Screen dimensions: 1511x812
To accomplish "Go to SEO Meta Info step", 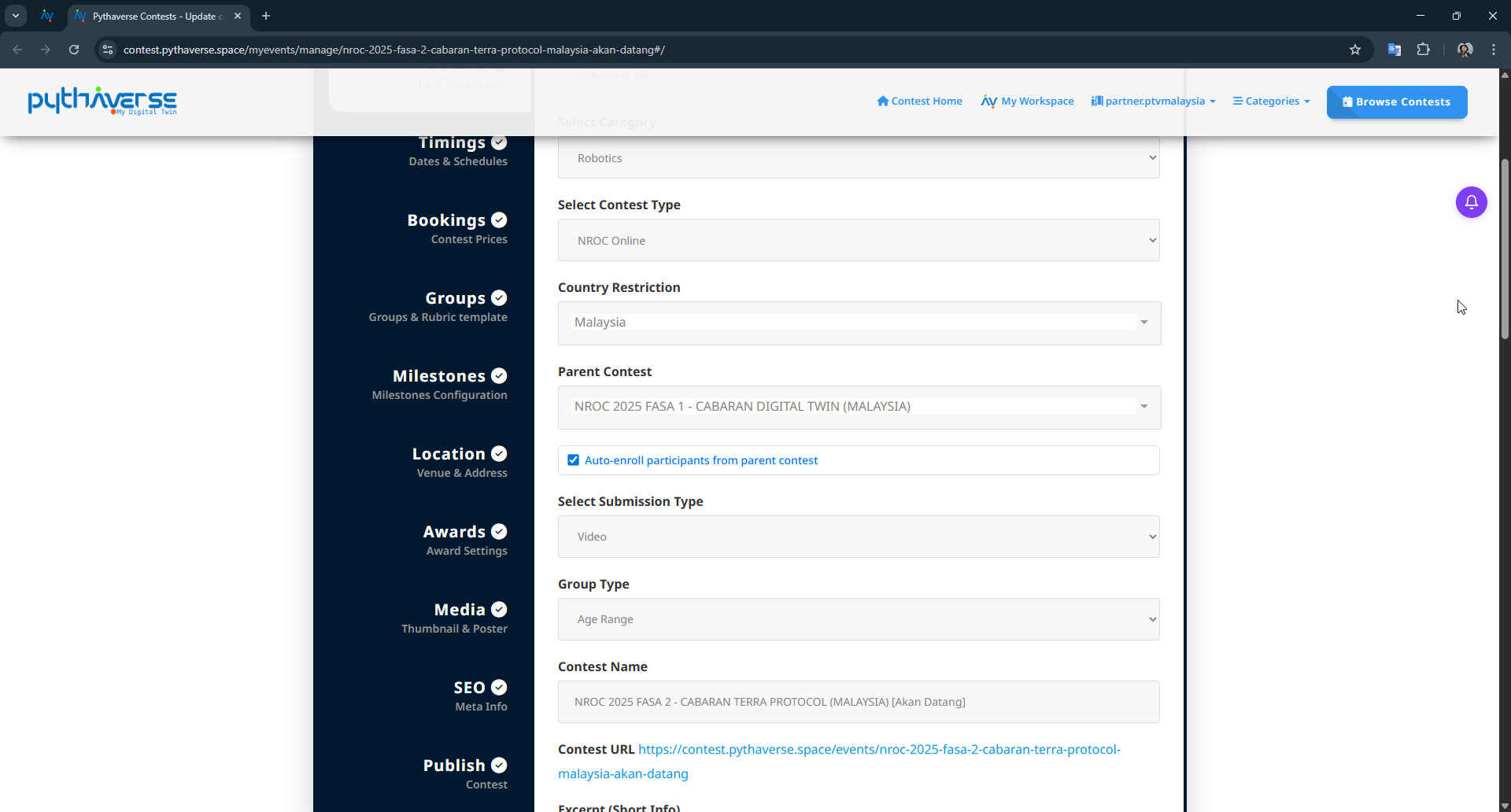I will [480, 696].
